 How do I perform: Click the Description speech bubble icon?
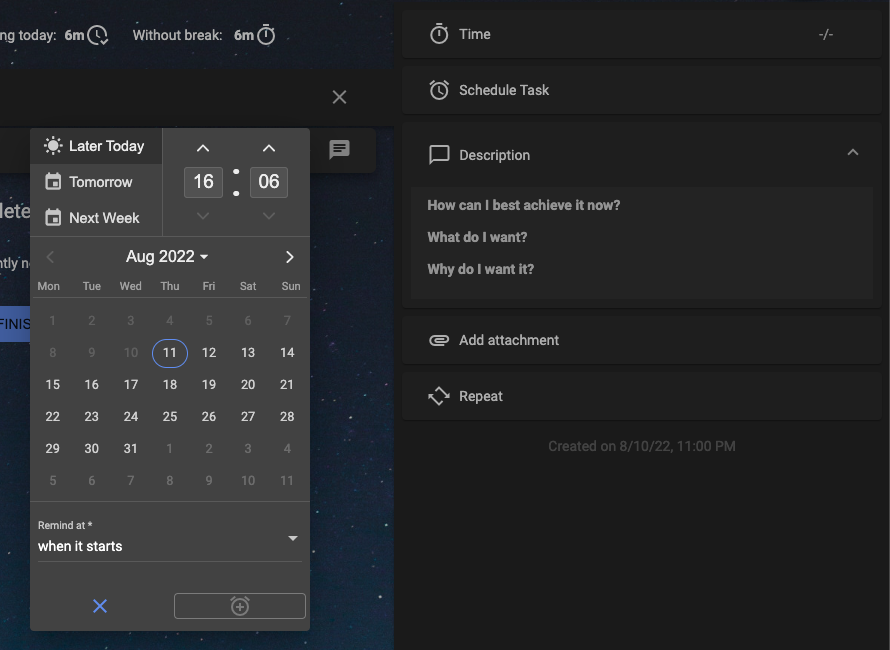point(439,154)
